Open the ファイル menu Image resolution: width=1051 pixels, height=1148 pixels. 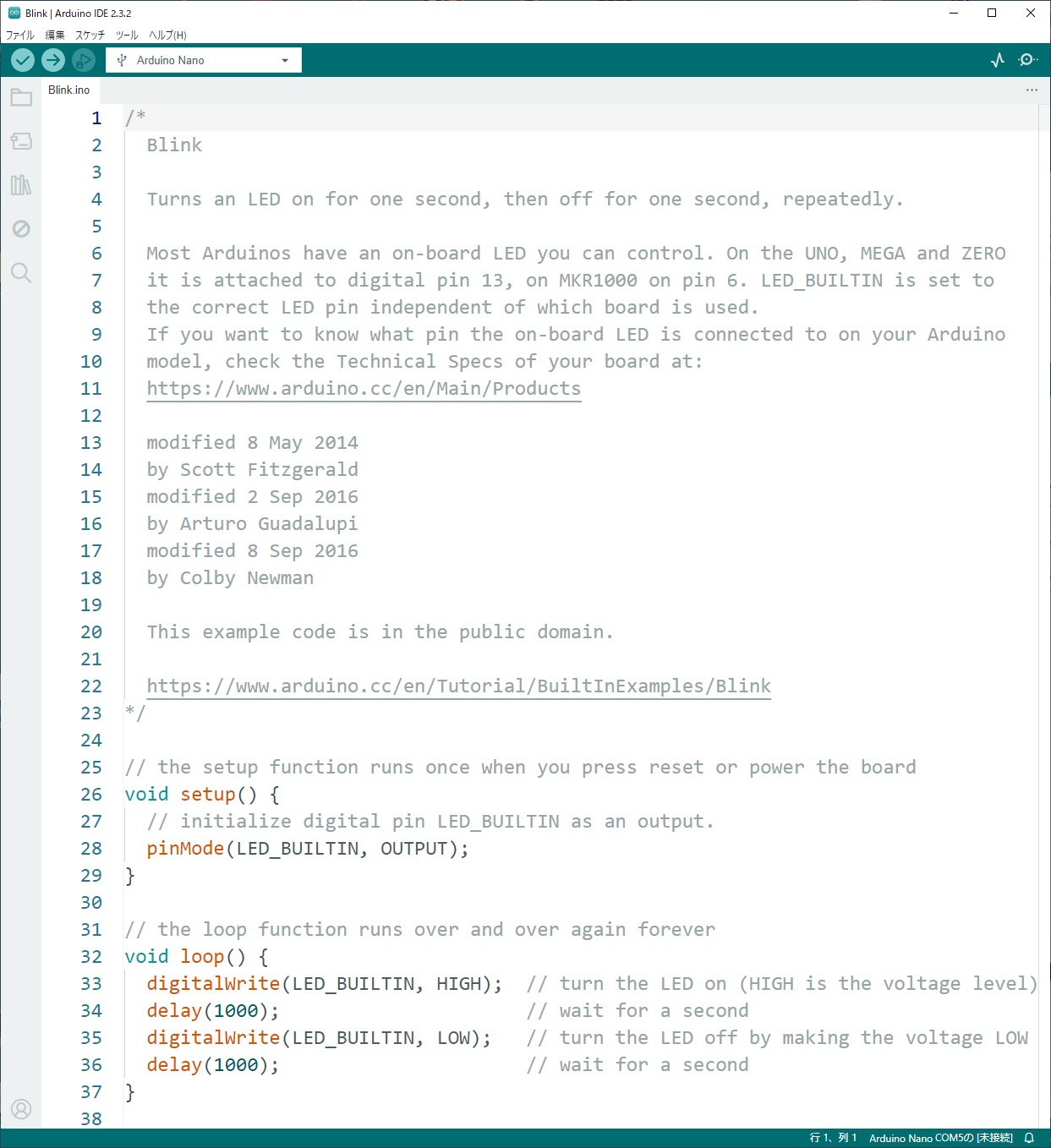click(x=20, y=35)
